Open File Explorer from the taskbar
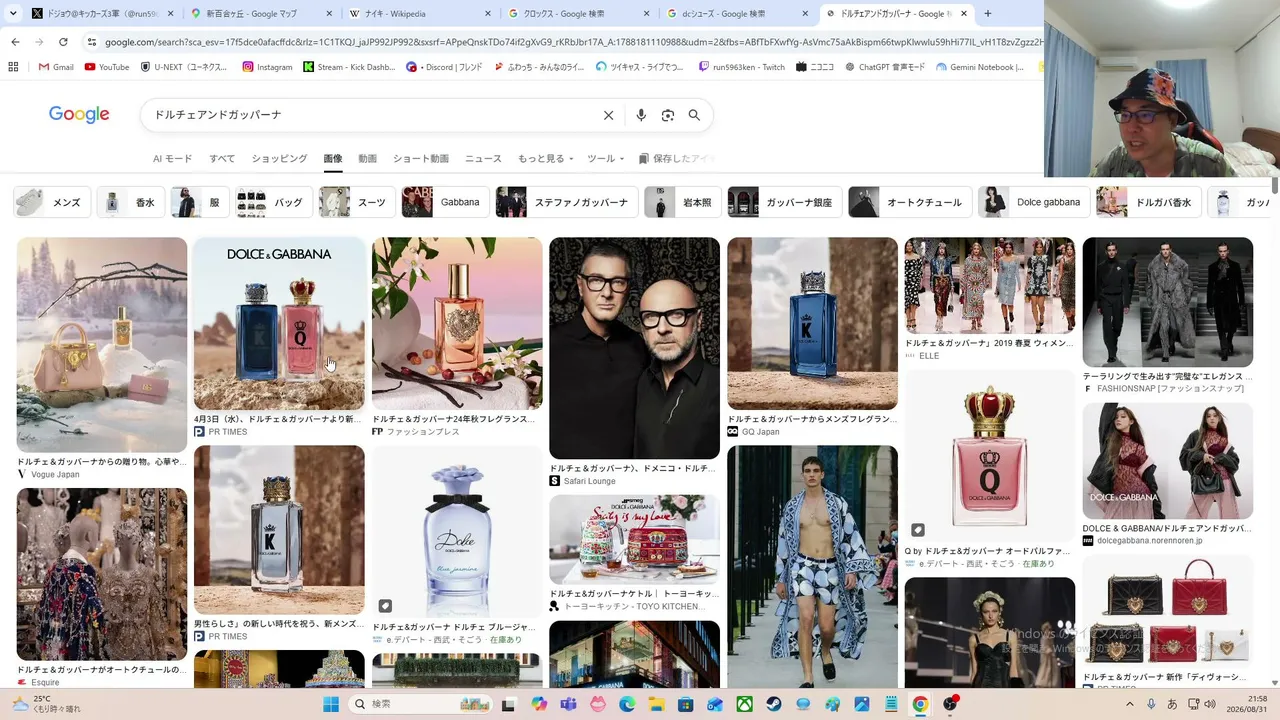Image resolution: width=1280 pixels, height=720 pixels. click(656, 704)
